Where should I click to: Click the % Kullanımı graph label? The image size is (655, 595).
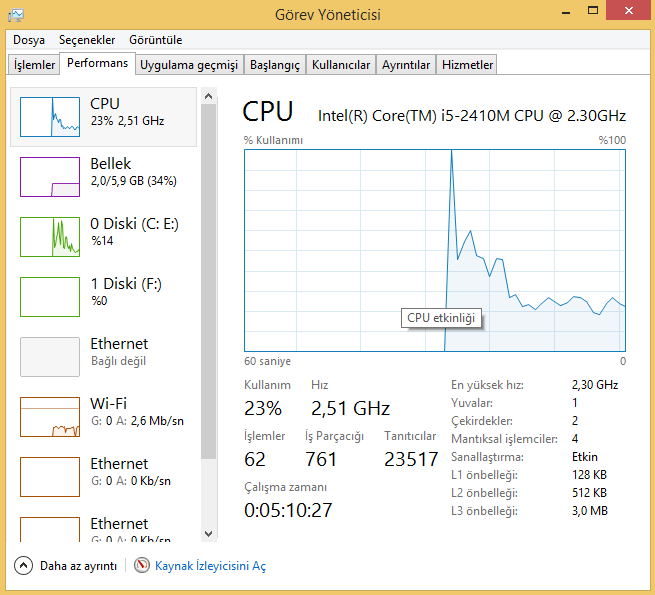point(273,140)
